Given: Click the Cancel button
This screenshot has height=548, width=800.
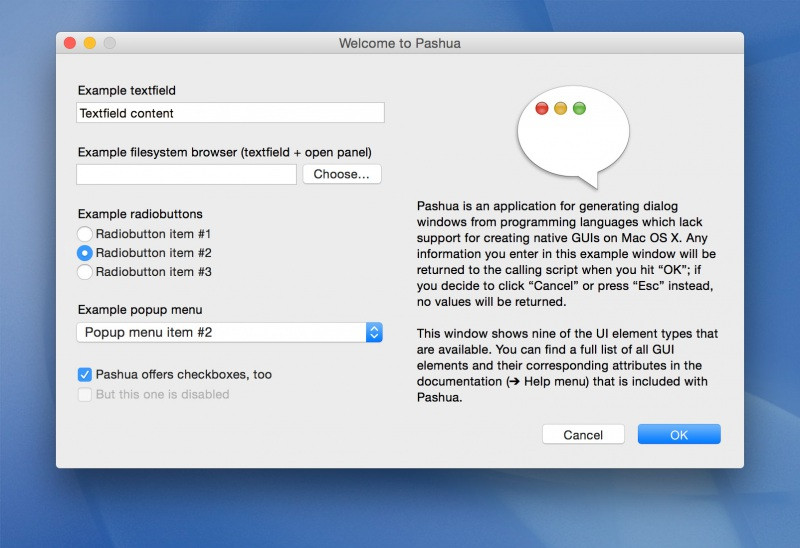Looking at the screenshot, I should pos(583,435).
